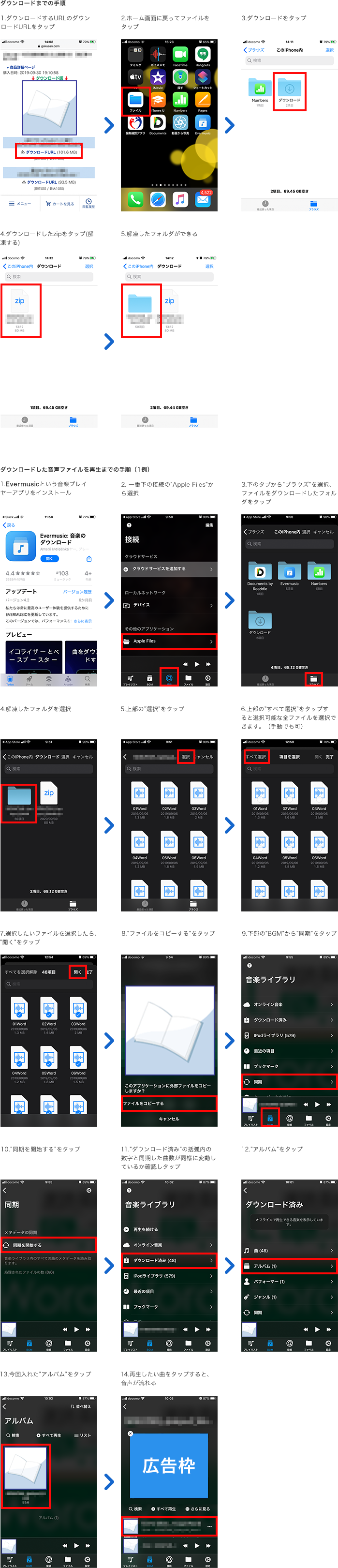Screen dimensions: 338x1568
Task: Tap カートを見る on the shop page
Action: tap(59, 204)
